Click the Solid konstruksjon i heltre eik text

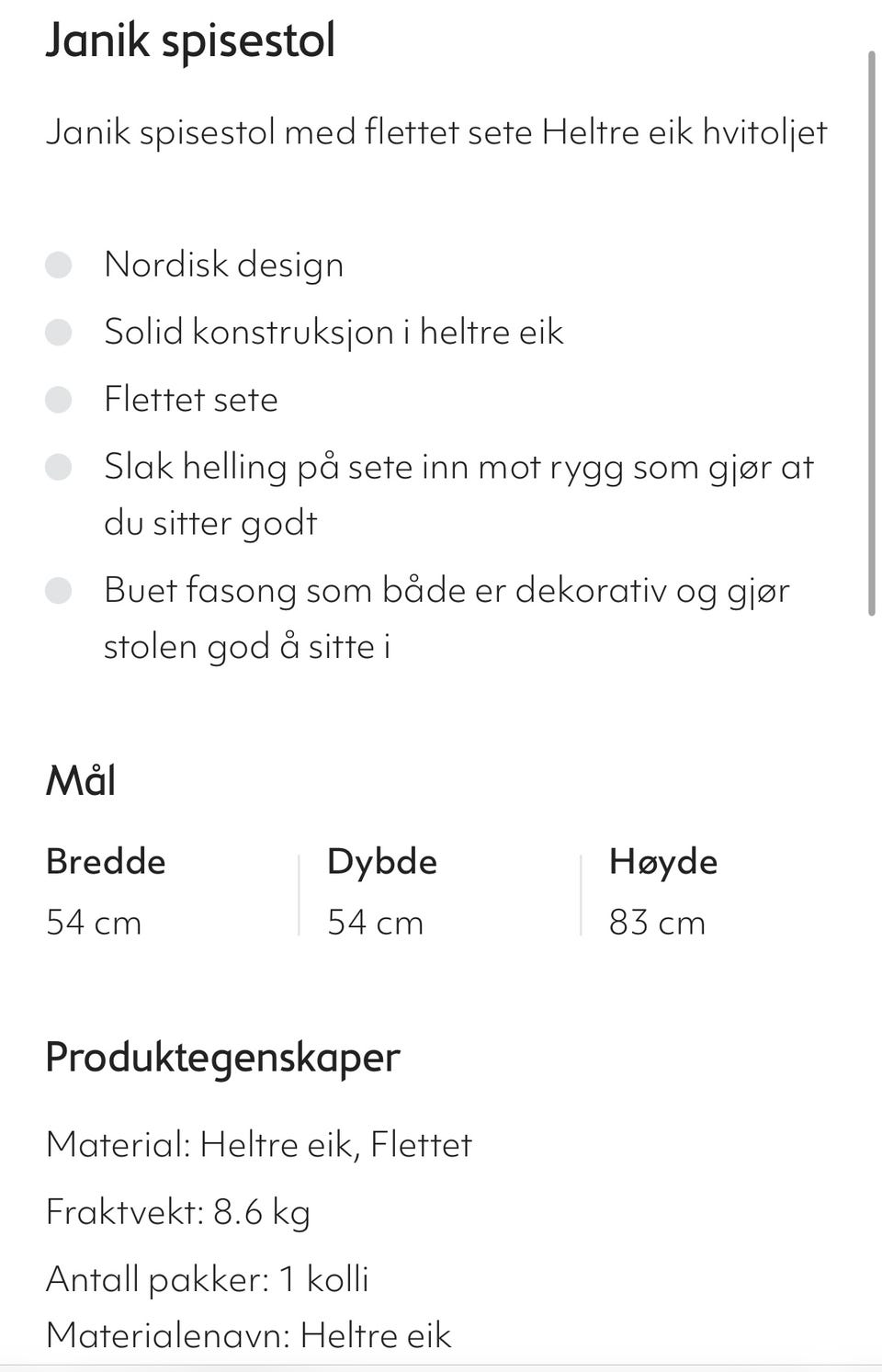pyautogui.click(x=334, y=332)
